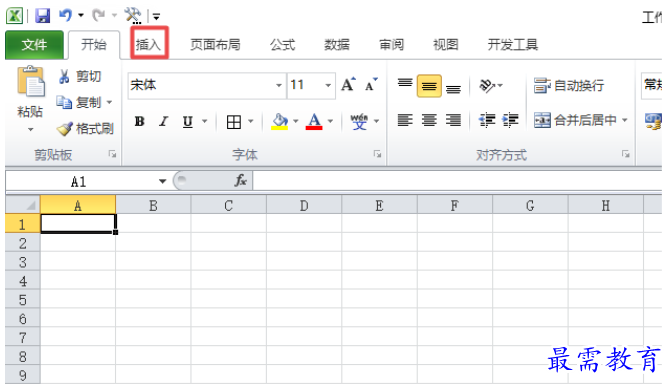Open the 剪贴板 Clipboard dialog launcher
The height and width of the screenshot is (391, 669).
pos(113,154)
